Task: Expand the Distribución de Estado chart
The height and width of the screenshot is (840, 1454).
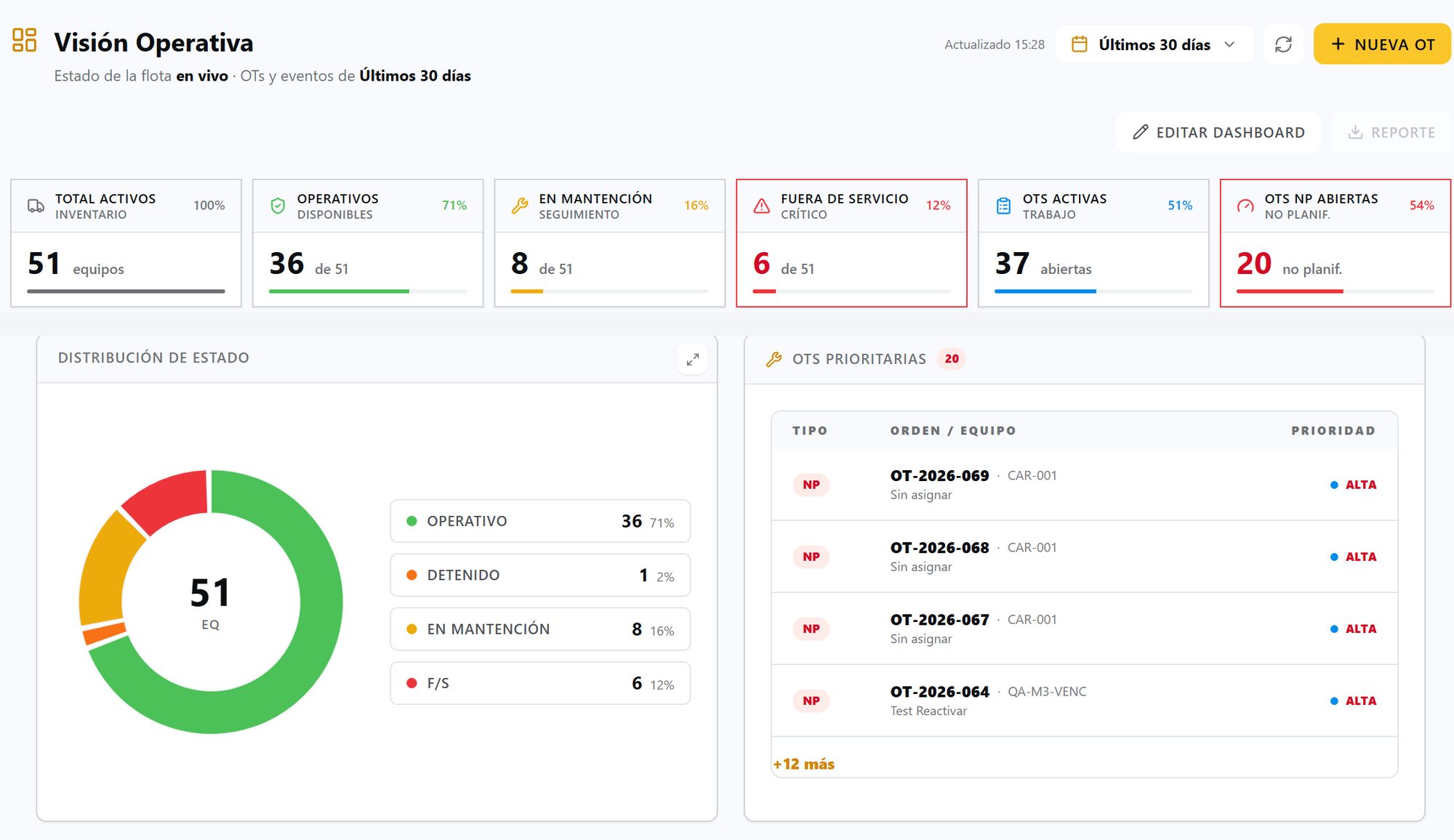Action: pyautogui.click(x=692, y=359)
